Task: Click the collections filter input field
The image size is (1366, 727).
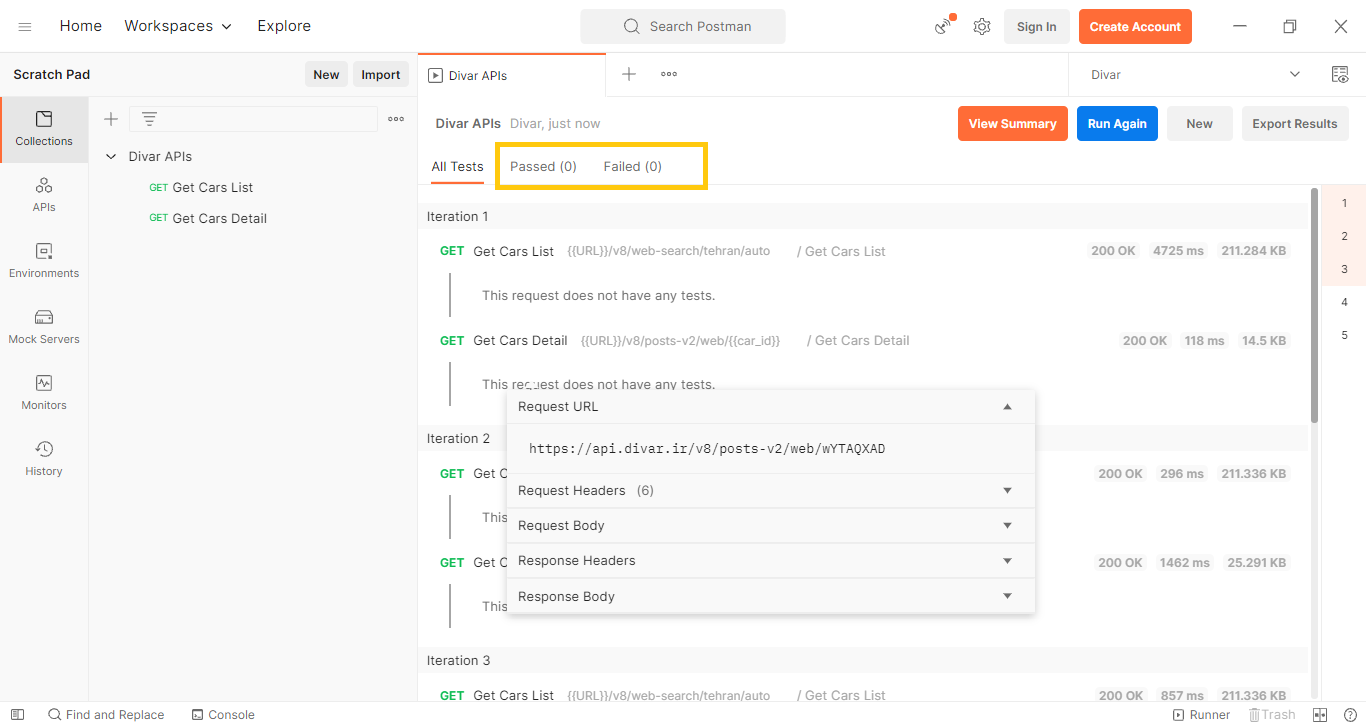Action: tap(254, 119)
